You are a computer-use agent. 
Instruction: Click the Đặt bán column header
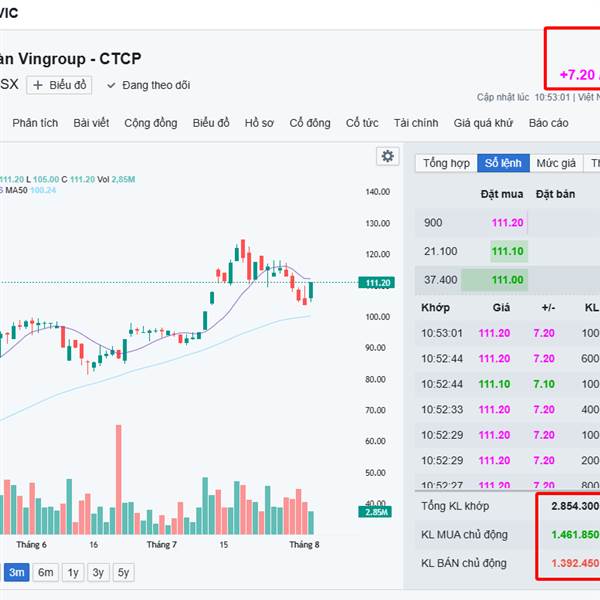click(x=555, y=194)
